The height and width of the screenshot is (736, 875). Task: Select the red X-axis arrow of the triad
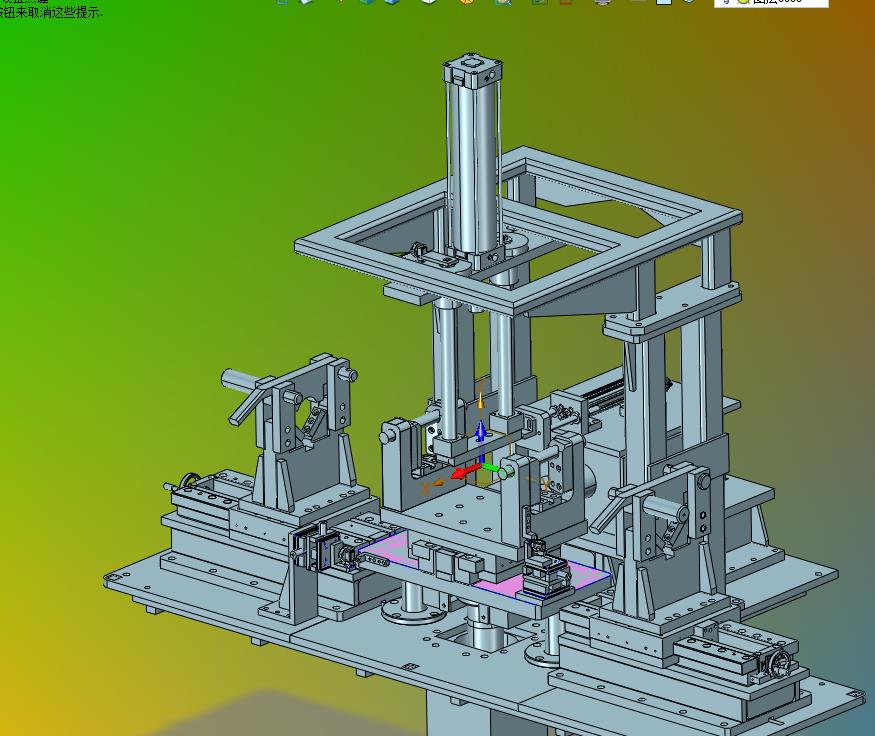pyautogui.click(x=465, y=472)
